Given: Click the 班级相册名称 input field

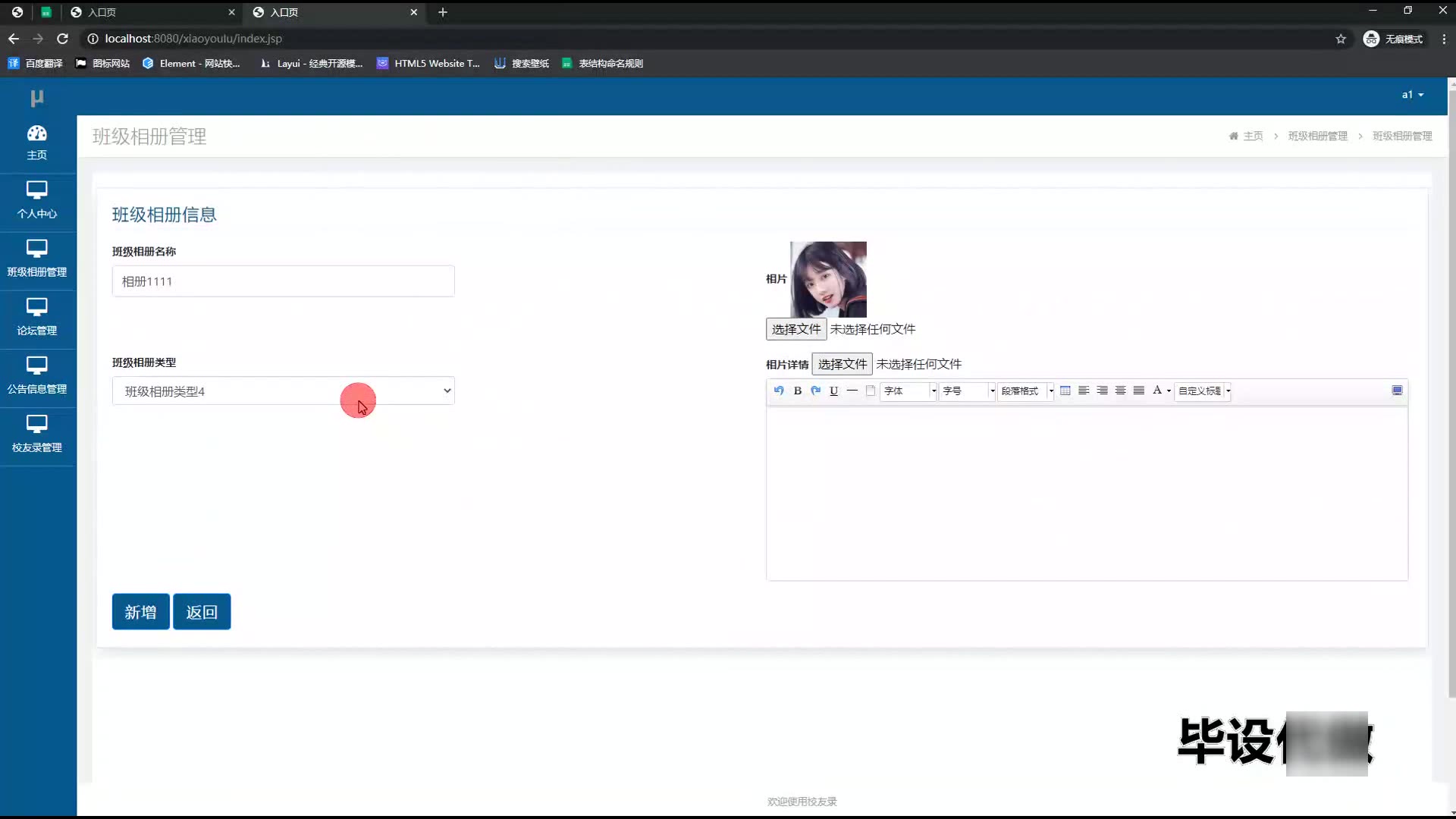Looking at the screenshot, I should [x=283, y=281].
